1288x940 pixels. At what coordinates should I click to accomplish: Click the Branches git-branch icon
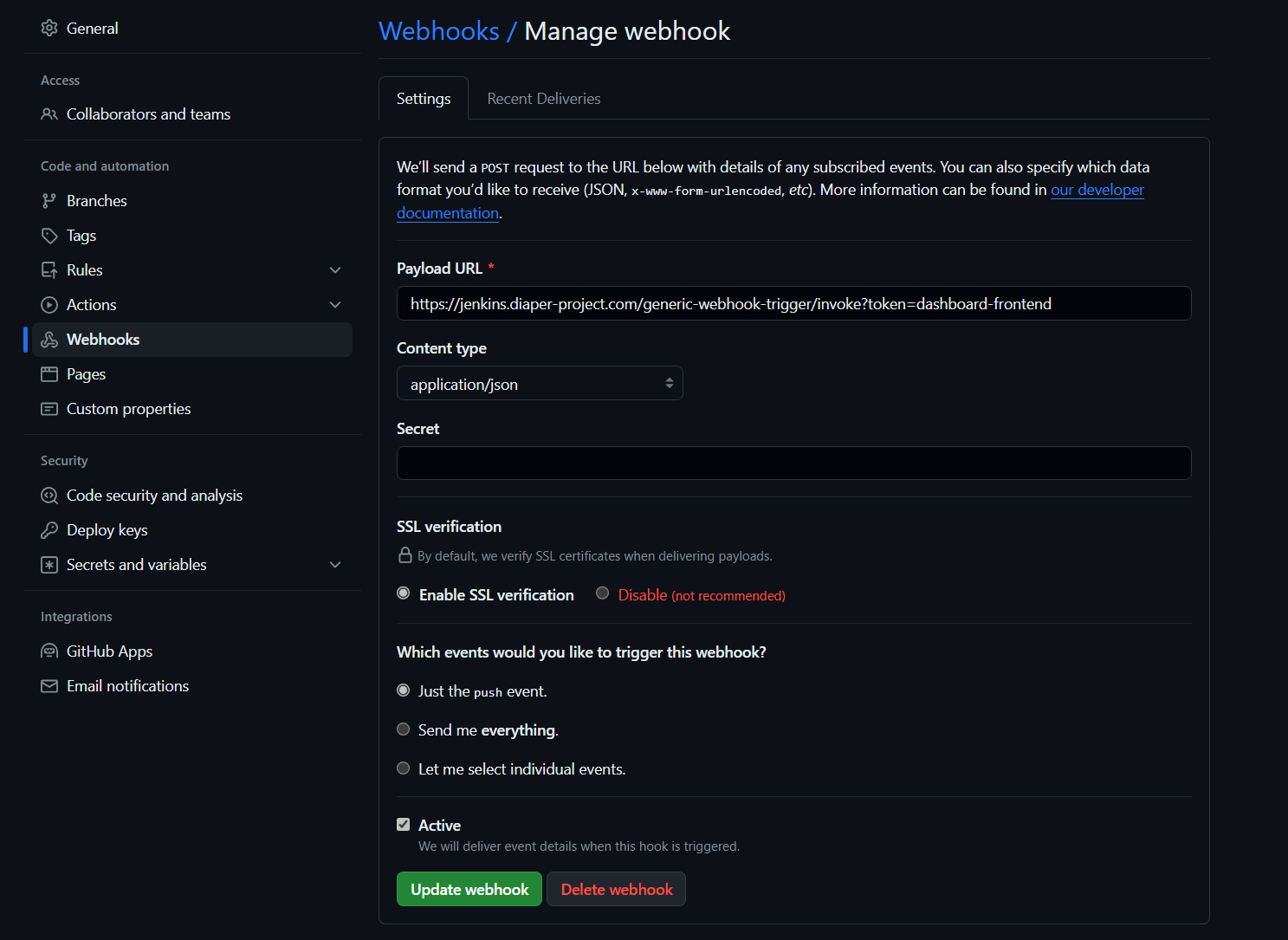point(49,201)
